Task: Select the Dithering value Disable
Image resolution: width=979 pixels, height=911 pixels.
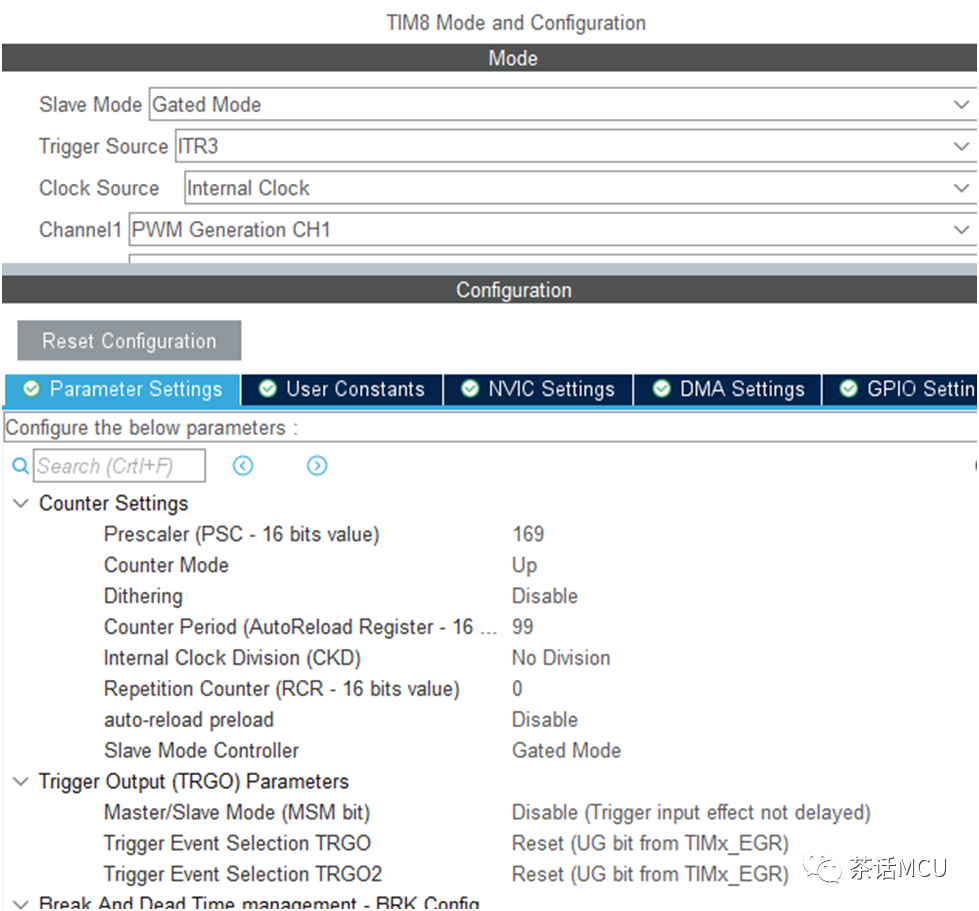Action: tap(545, 596)
